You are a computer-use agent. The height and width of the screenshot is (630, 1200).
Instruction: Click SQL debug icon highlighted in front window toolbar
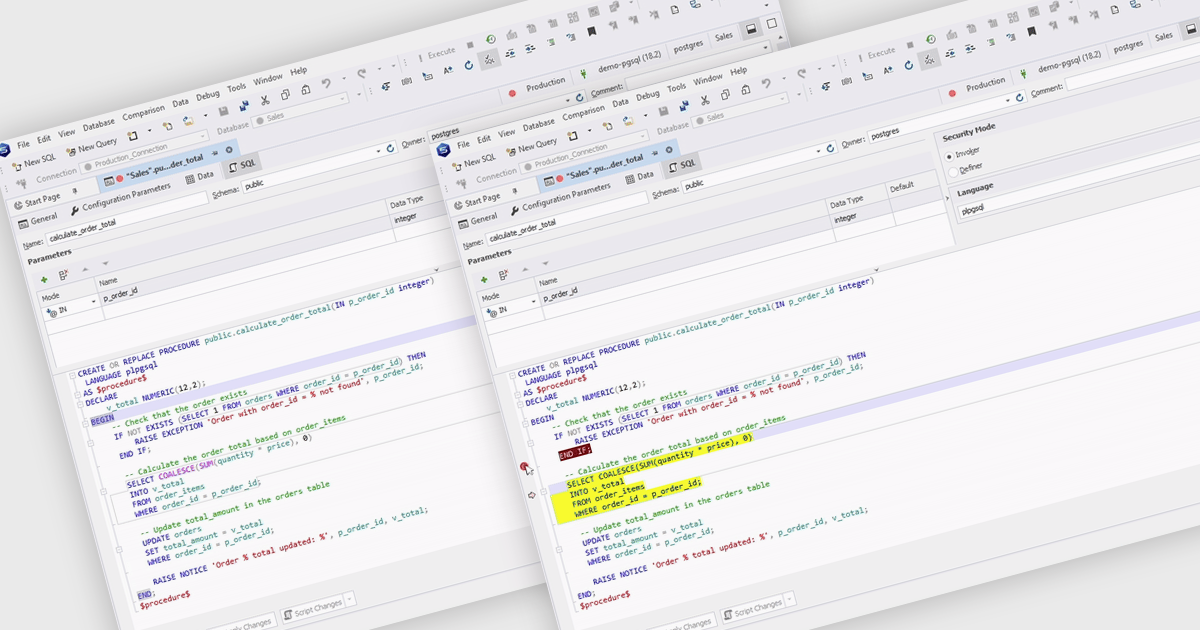(930, 61)
